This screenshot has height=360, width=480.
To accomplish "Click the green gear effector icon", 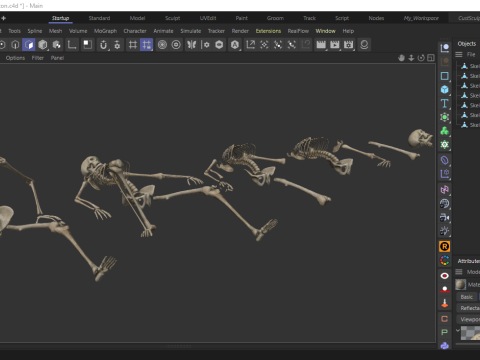I will click(445, 145).
